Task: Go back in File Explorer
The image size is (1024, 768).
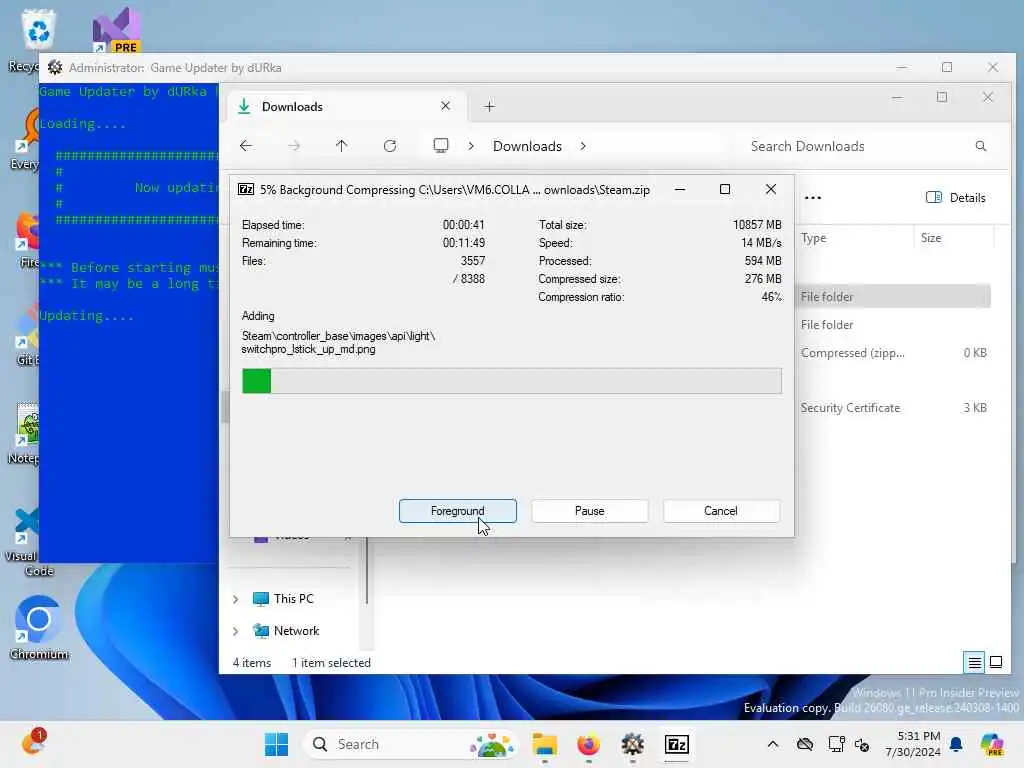Action: 246,146
